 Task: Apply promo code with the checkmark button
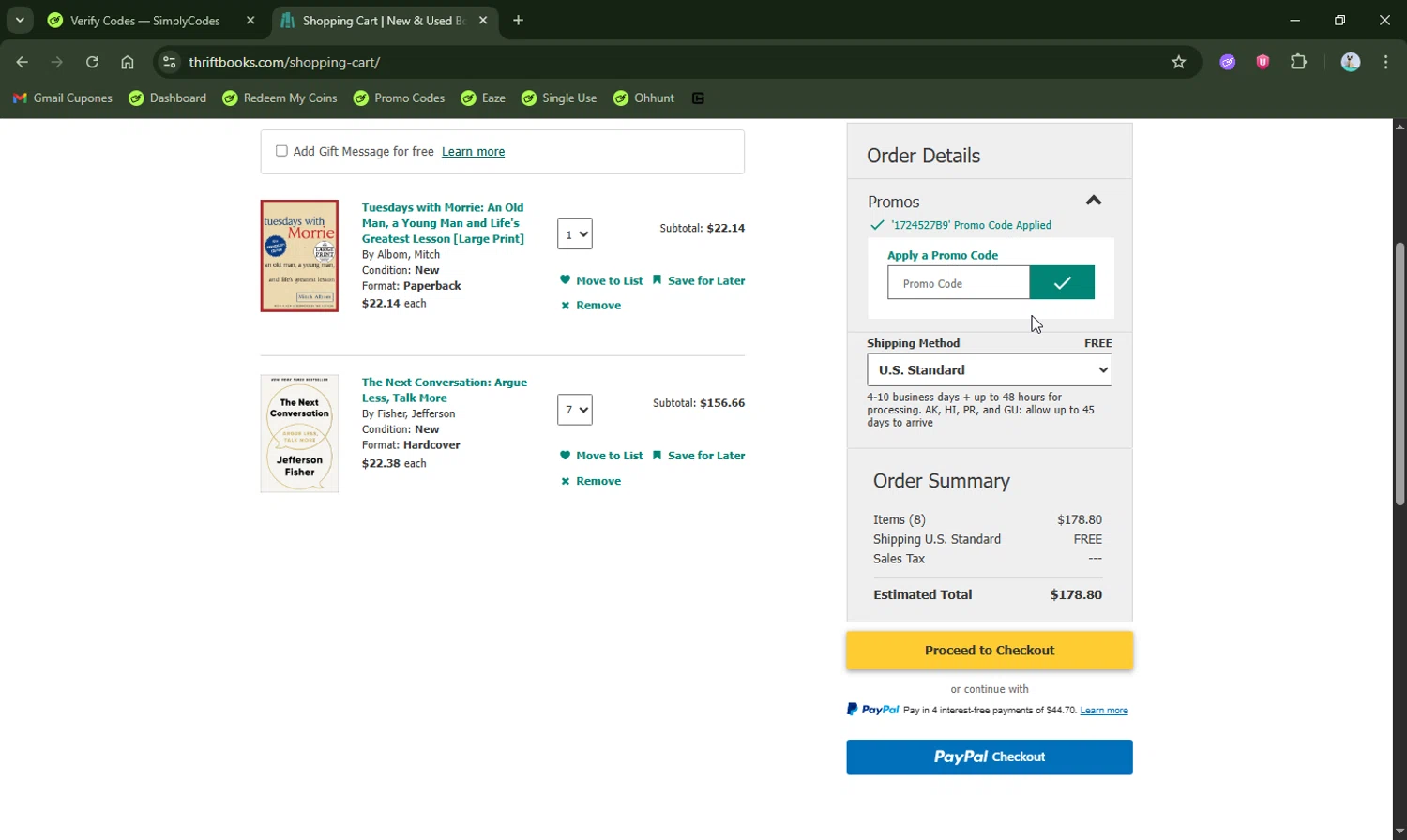tap(1062, 282)
